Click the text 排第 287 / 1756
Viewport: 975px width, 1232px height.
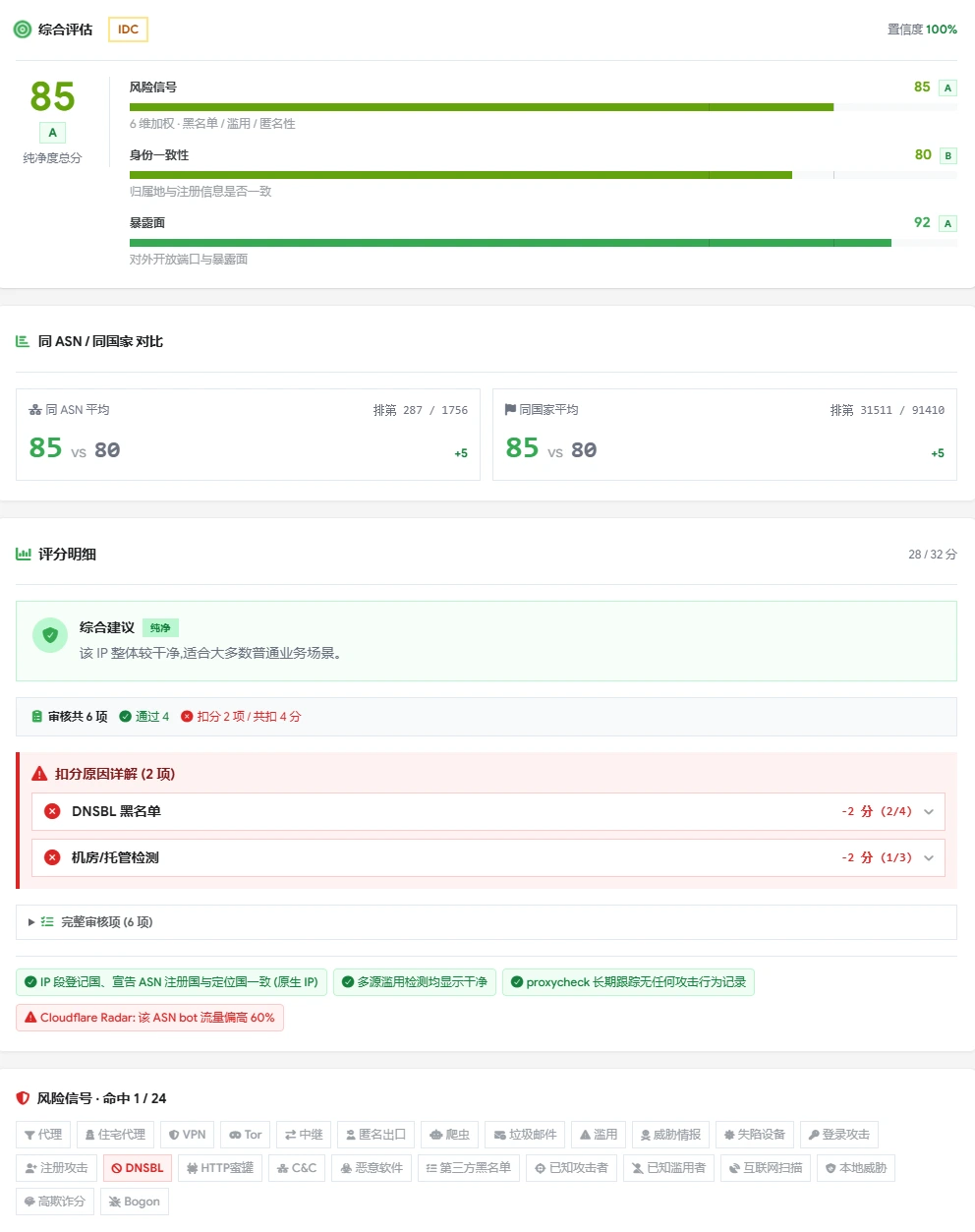pos(421,410)
